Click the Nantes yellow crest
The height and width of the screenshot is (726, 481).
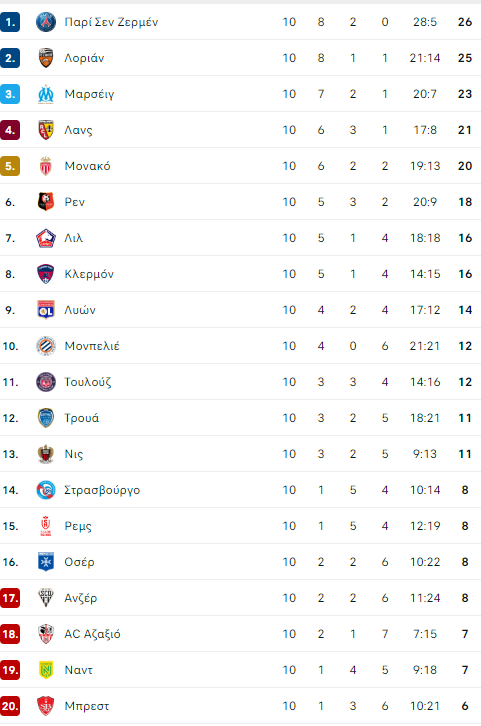point(46,670)
